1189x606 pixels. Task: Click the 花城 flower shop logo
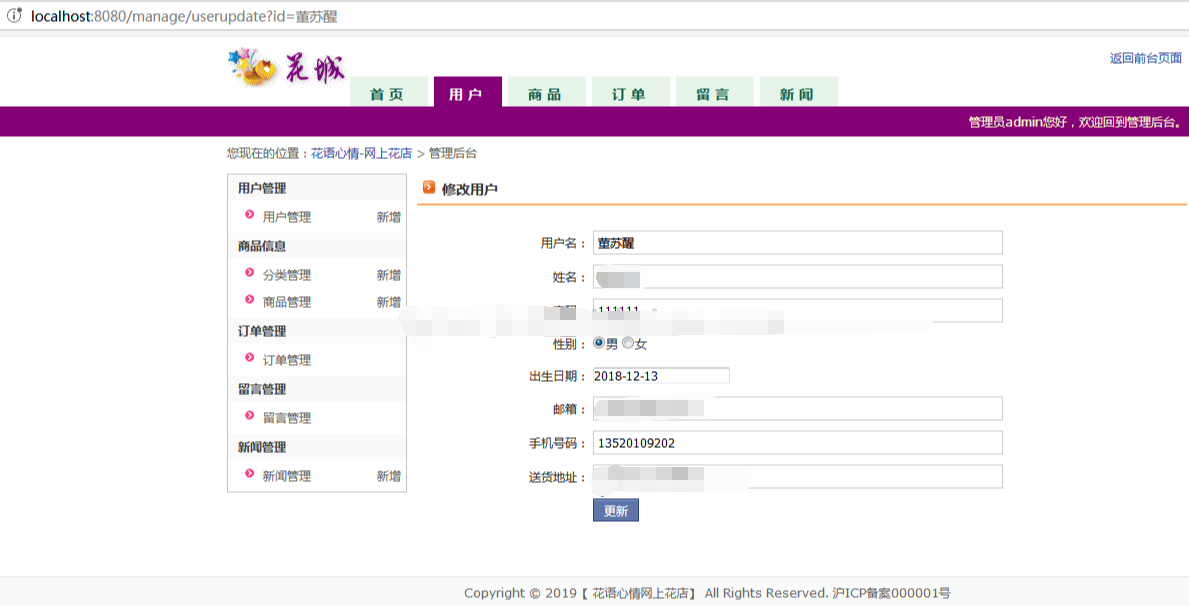pos(287,68)
